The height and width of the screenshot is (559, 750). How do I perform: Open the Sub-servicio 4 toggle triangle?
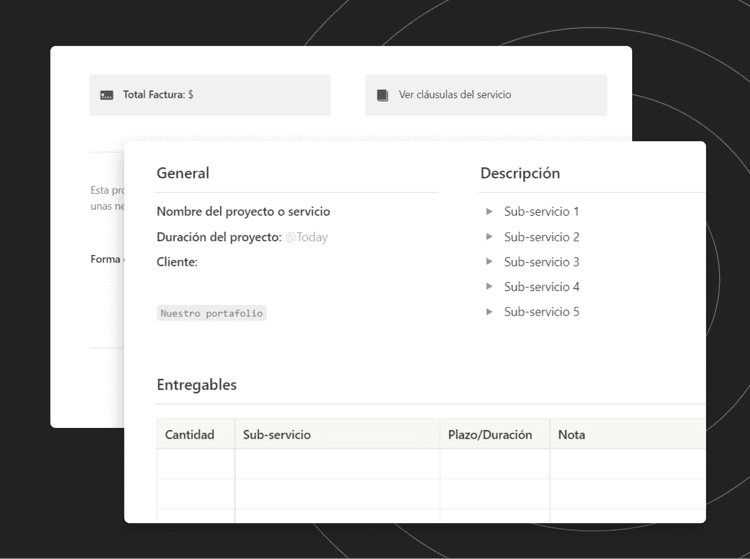click(489, 287)
